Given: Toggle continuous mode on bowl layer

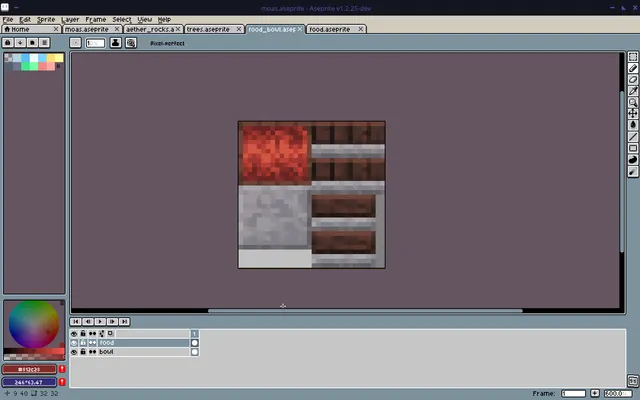Looking at the screenshot, I should (x=93, y=351).
